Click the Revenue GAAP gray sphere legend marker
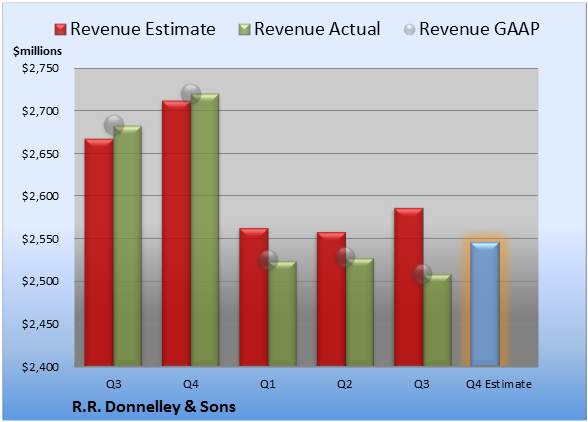 [x=410, y=30]
